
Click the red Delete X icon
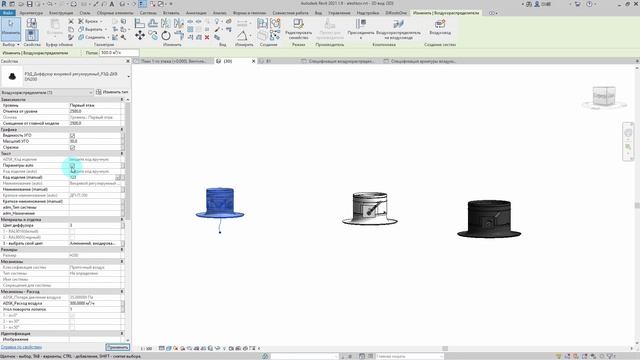(x=207, y=37)
